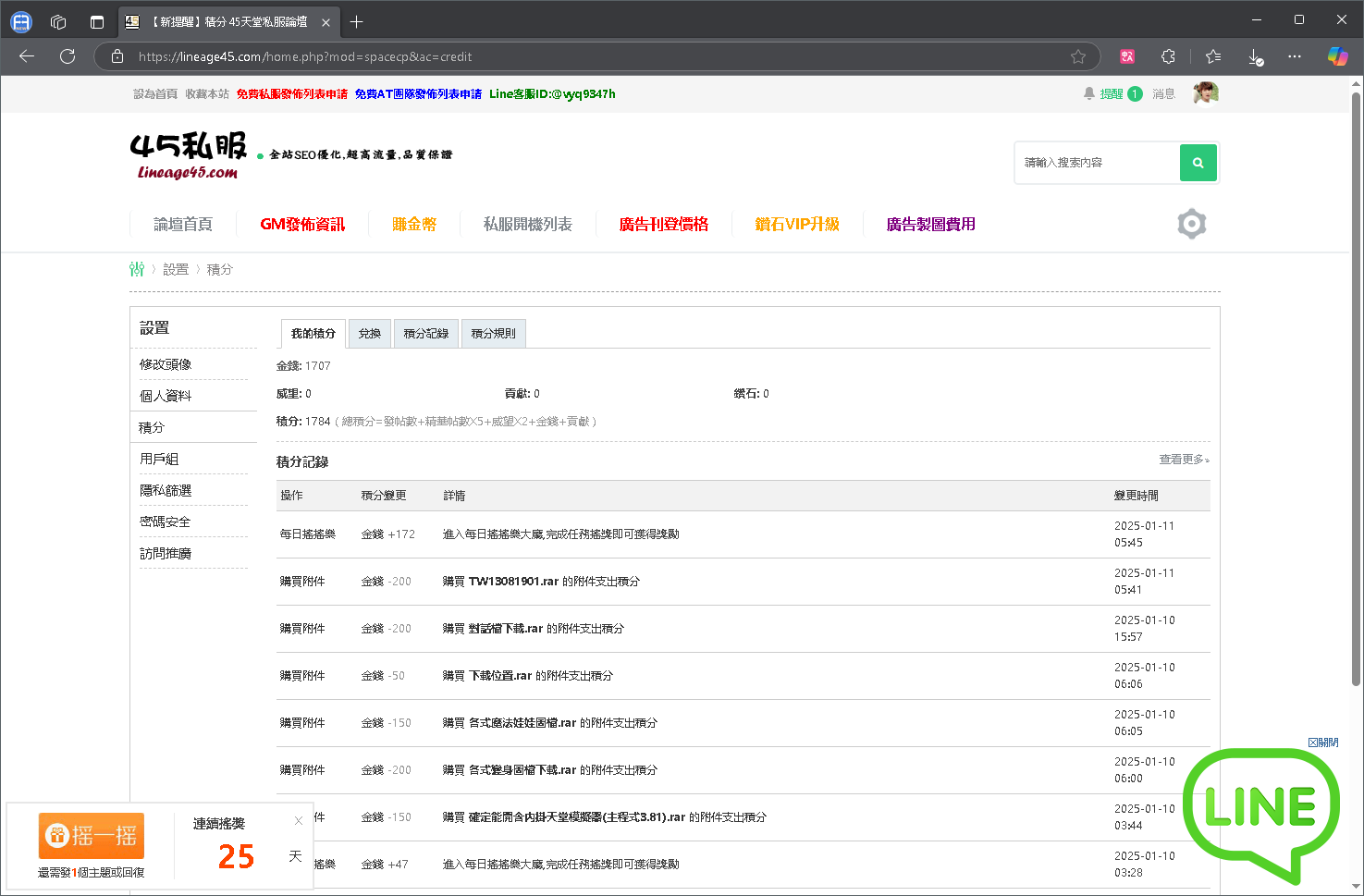
Task: Open 隱私篩選 in settings sidebar
Action: coord(166,490)
